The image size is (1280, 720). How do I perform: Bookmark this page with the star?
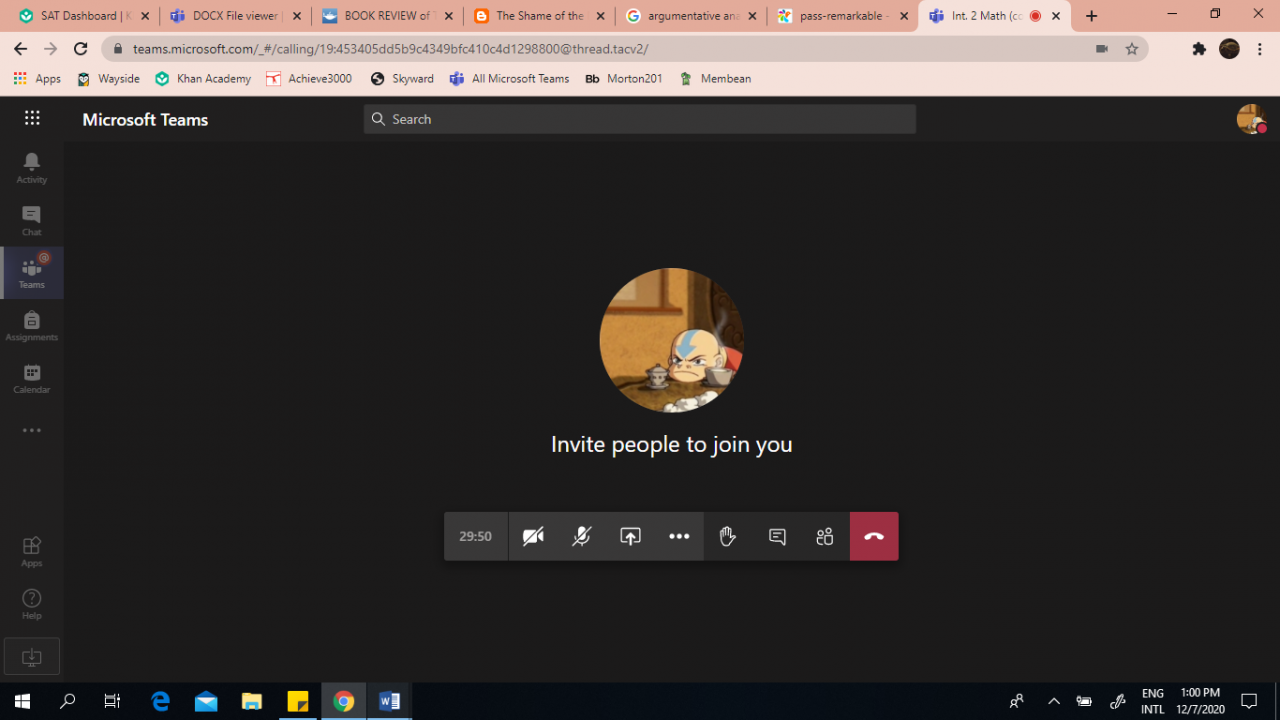1132,49
